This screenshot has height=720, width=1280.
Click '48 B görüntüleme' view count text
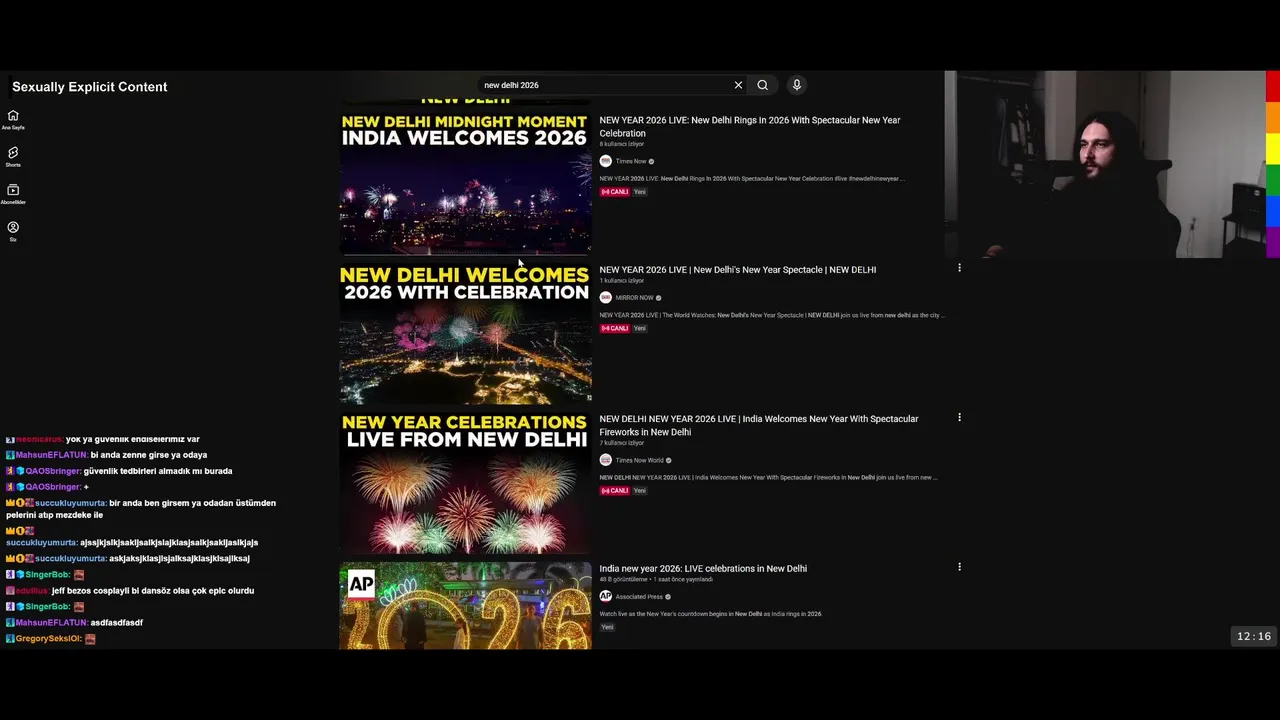point(625,579)
